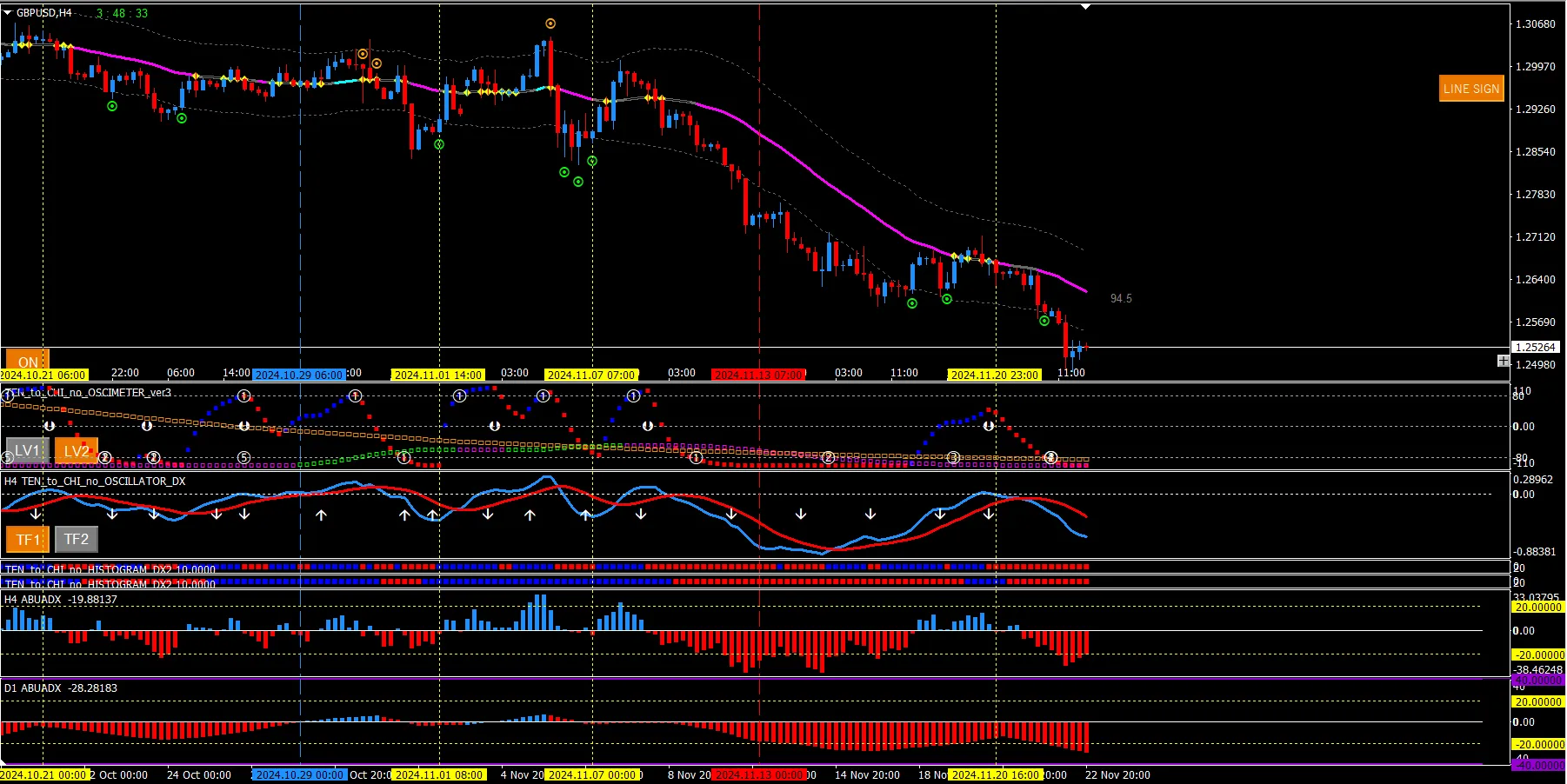Switch to the TF1 timeframe button
Image resolution: width=1567 pixels, height=784 pixels.
(x=28, y=540)
